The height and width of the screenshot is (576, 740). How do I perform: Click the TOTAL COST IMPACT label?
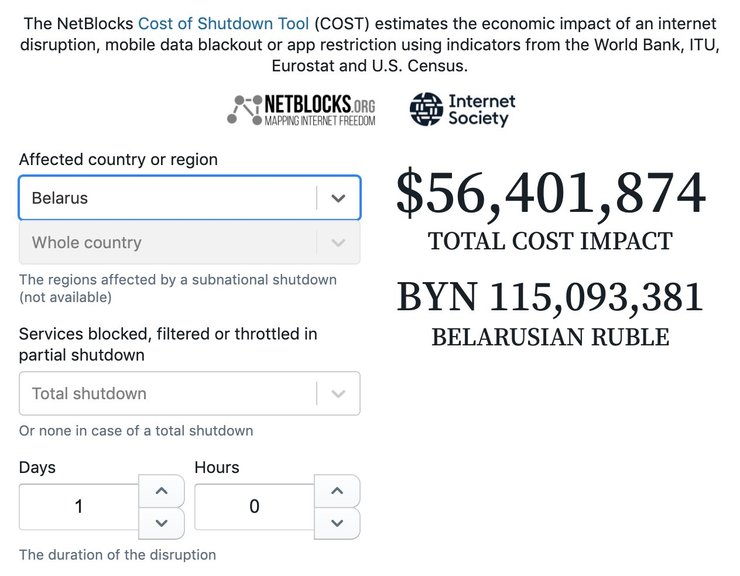click(x=550, y=241)
